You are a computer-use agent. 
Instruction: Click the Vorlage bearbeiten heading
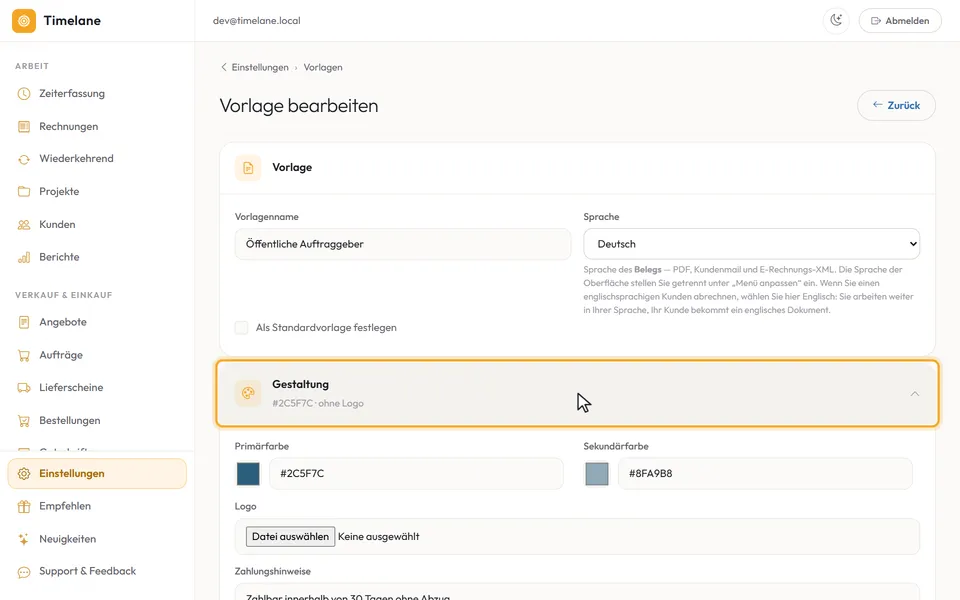coord(299,105)
